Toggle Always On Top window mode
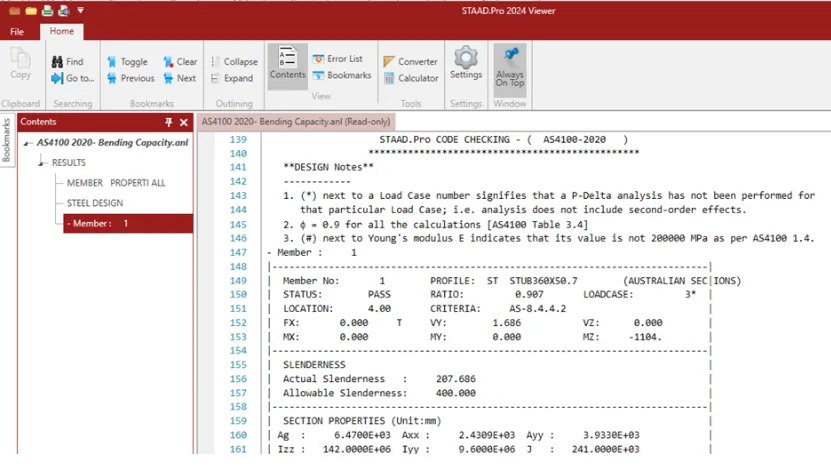The height and width of the screenshot is (468, 831). (x=510, y=68)
